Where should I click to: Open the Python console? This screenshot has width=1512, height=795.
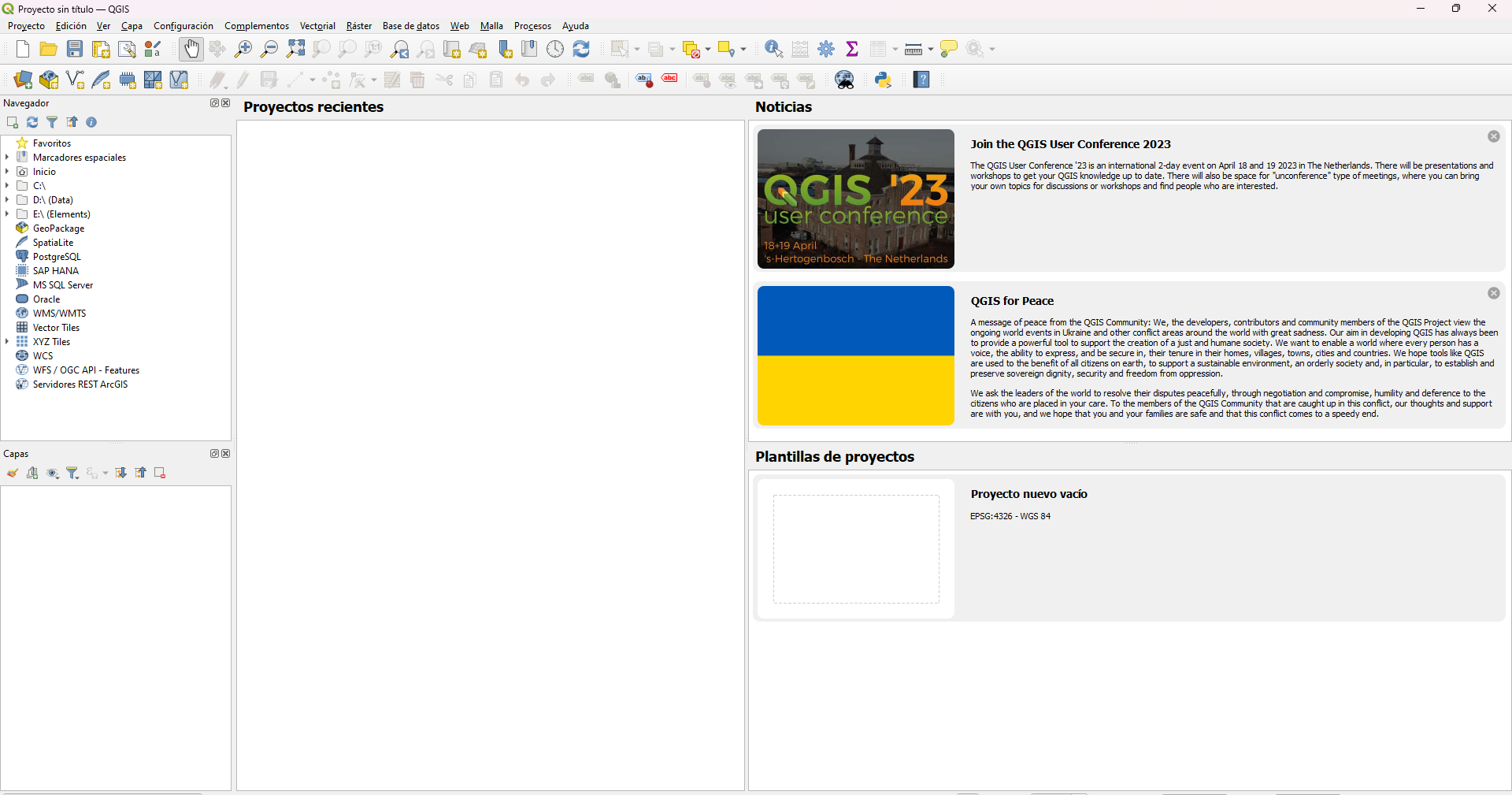884,80
